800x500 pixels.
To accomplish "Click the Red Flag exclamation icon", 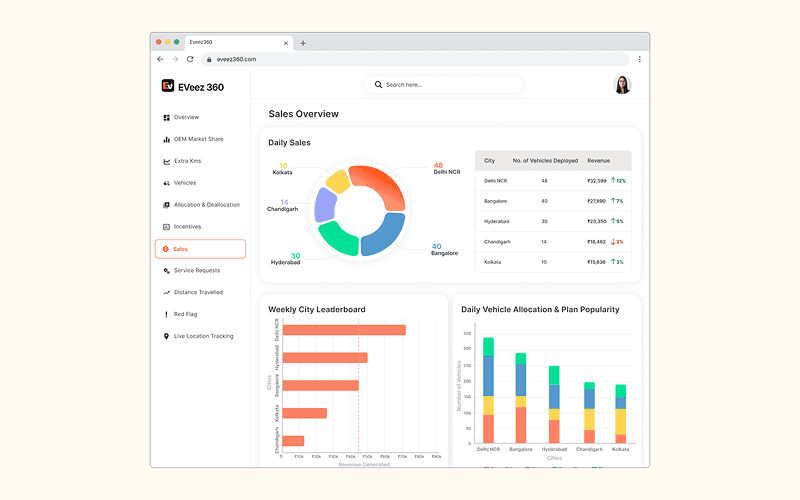I will click(166, 314).
